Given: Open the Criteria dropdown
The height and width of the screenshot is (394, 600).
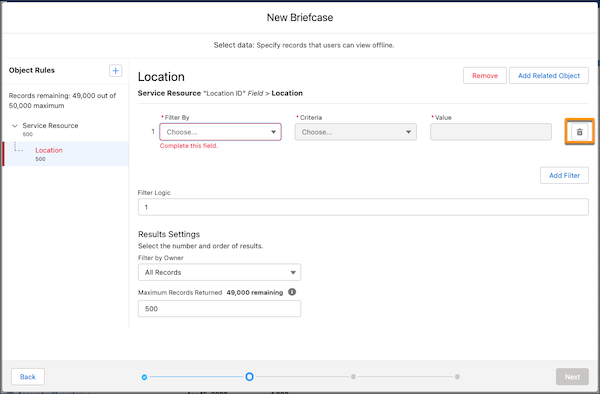Looking at the screenshot, I should point(355,132).
